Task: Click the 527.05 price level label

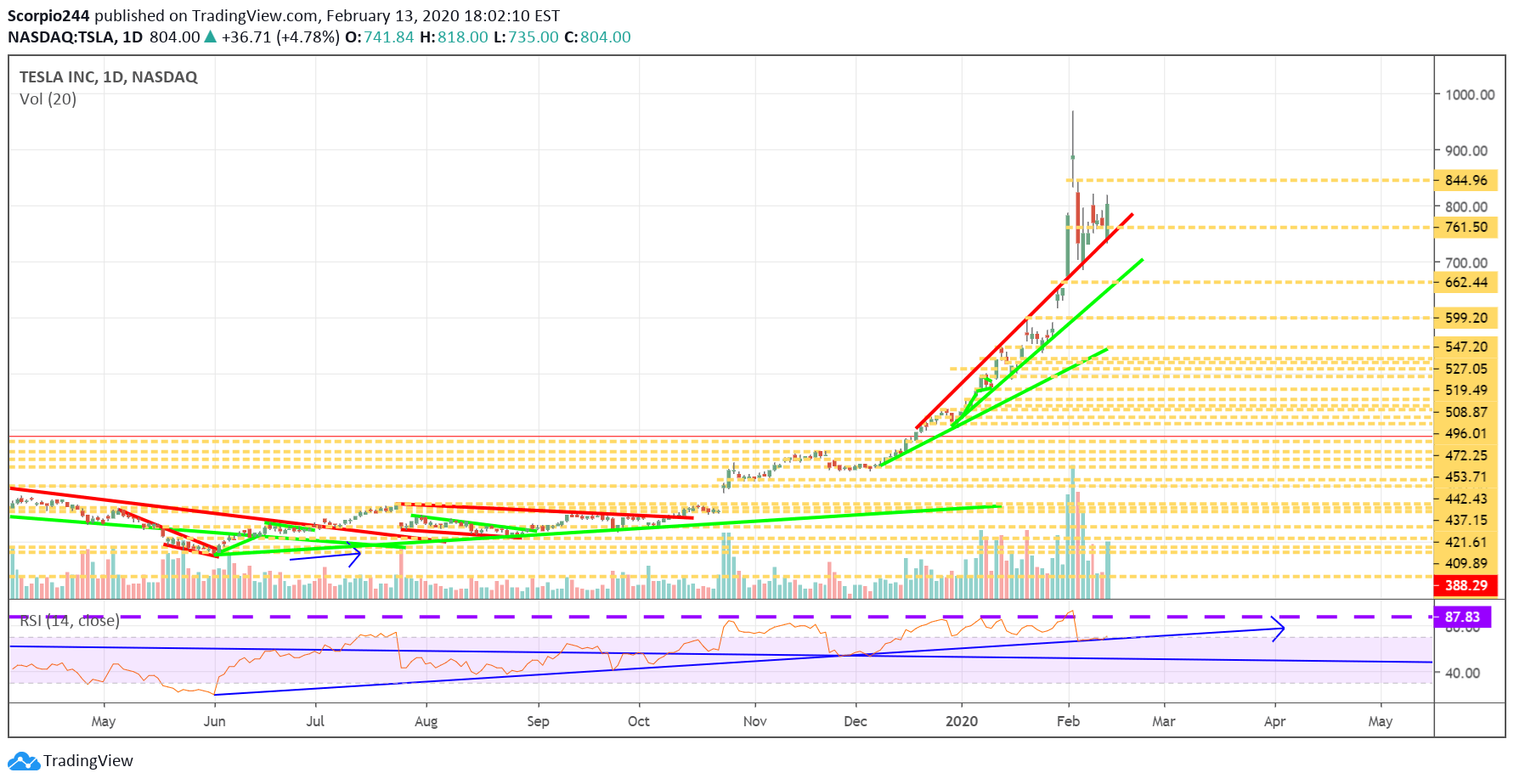Action: coord(1466,369)
